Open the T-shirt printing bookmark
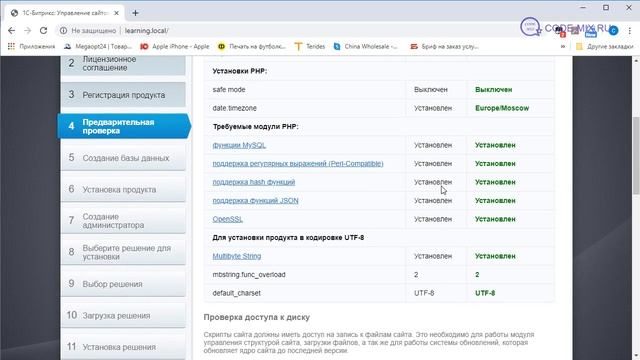 click(x=252, y=47)
